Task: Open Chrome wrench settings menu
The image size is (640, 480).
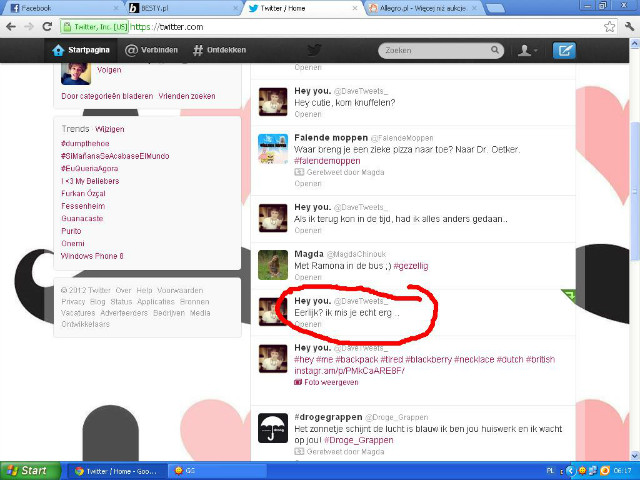Action: (x=629, y=27)
